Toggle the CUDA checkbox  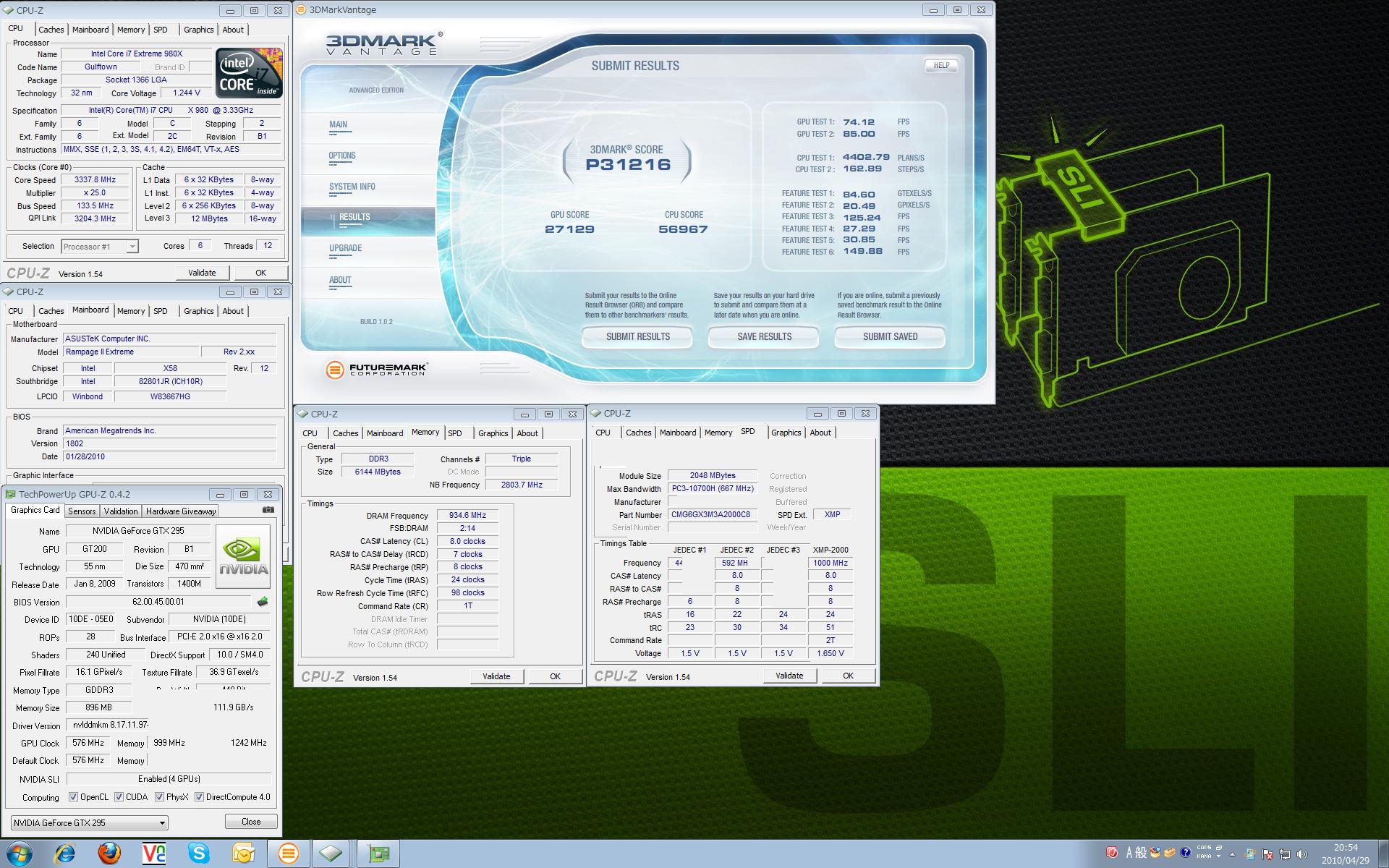pos(119,797)
